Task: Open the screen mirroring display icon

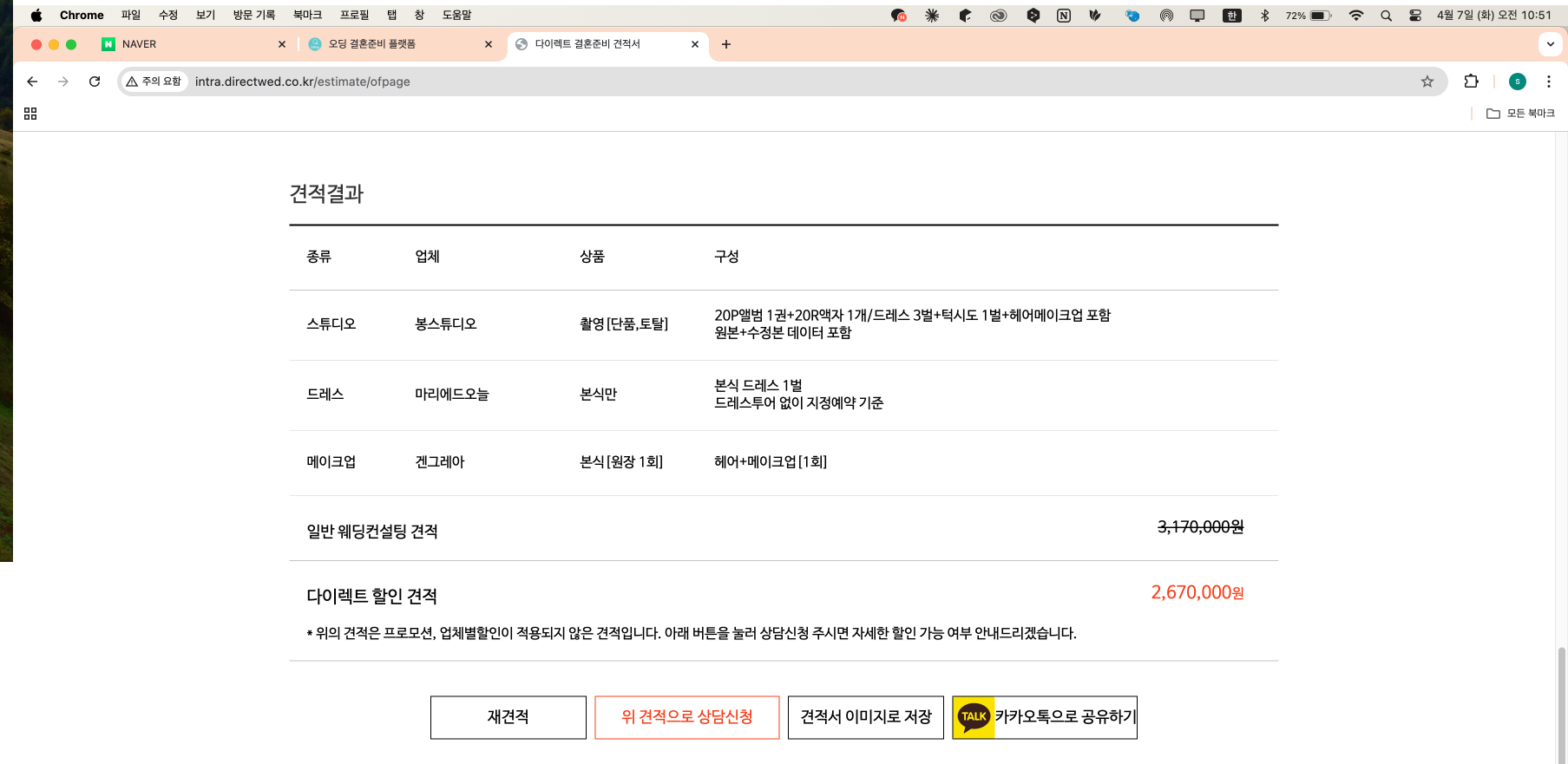Action: pos(1197,16)
